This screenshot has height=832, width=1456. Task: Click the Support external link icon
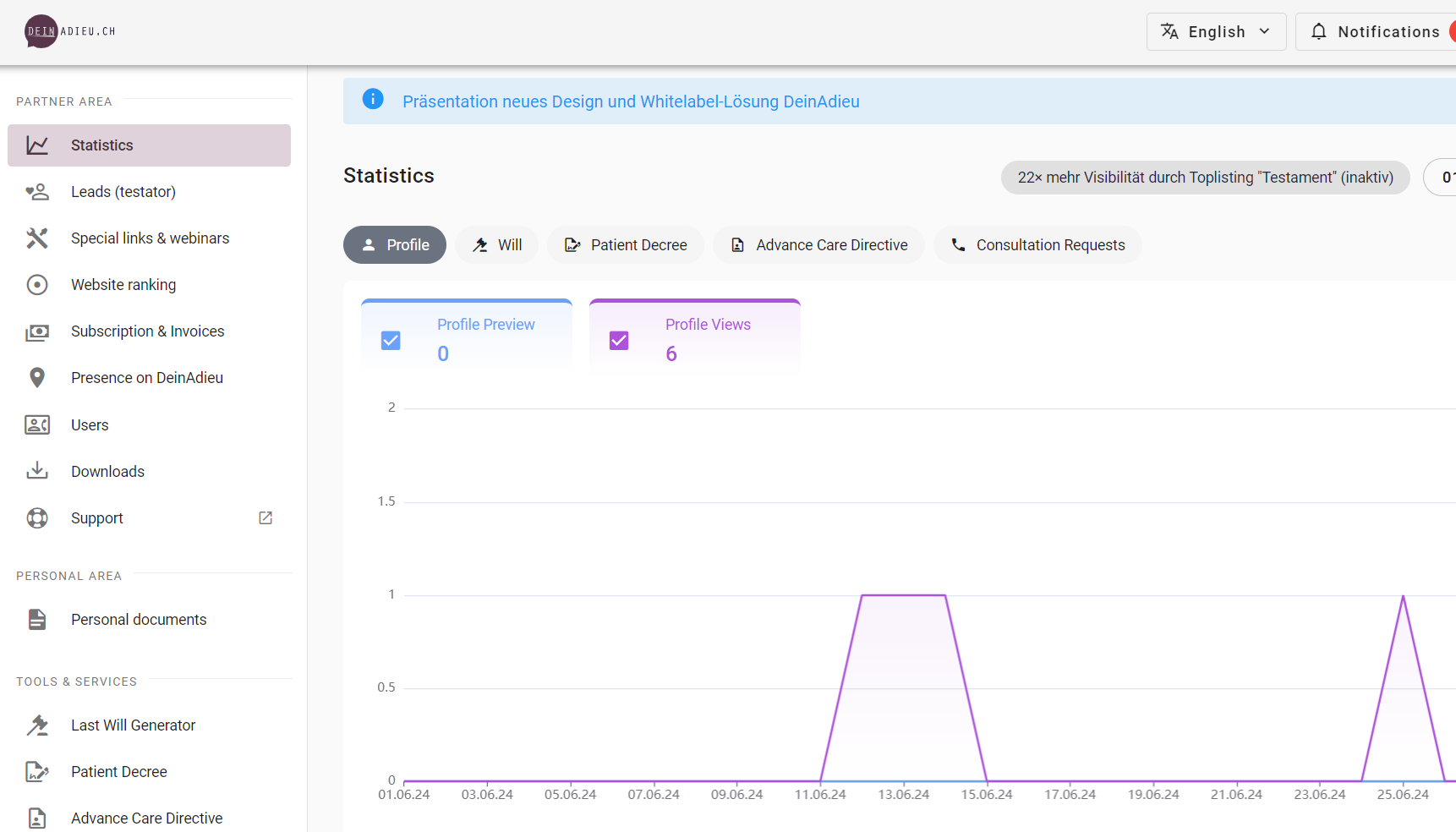(x=265, y=517)
